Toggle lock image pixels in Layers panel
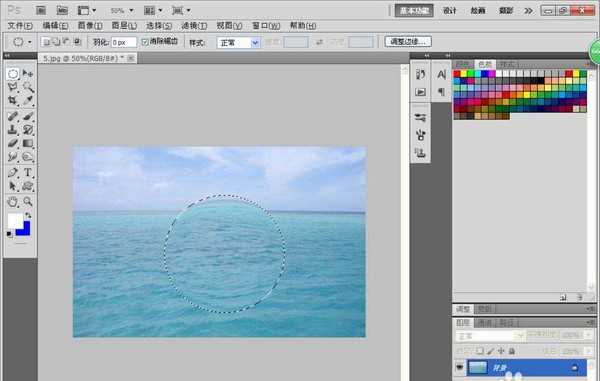Viewport: 600px width, 381px height. (x=490, y=351)
